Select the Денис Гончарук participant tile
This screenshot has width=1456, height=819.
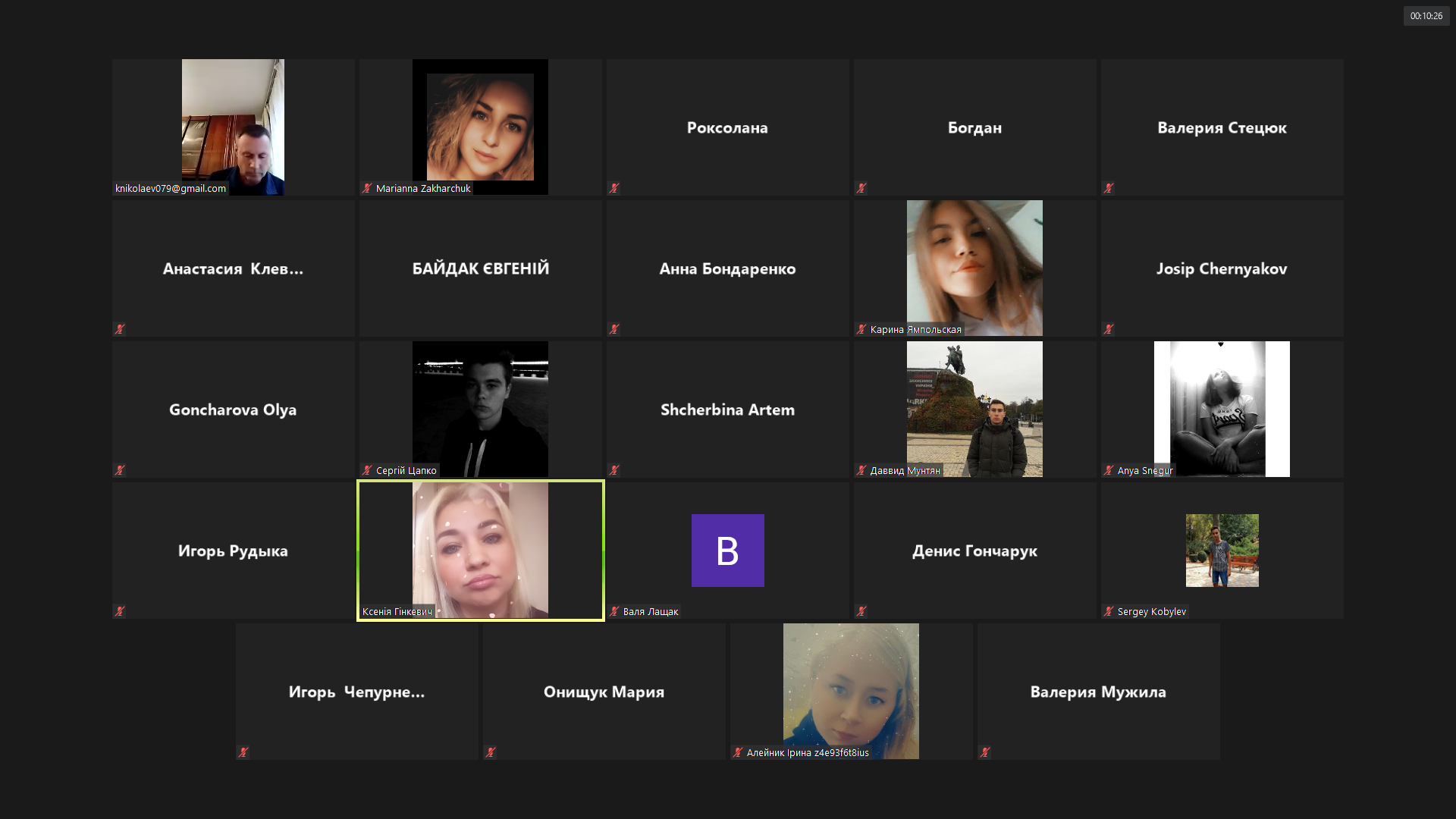(x=974, y=551)
